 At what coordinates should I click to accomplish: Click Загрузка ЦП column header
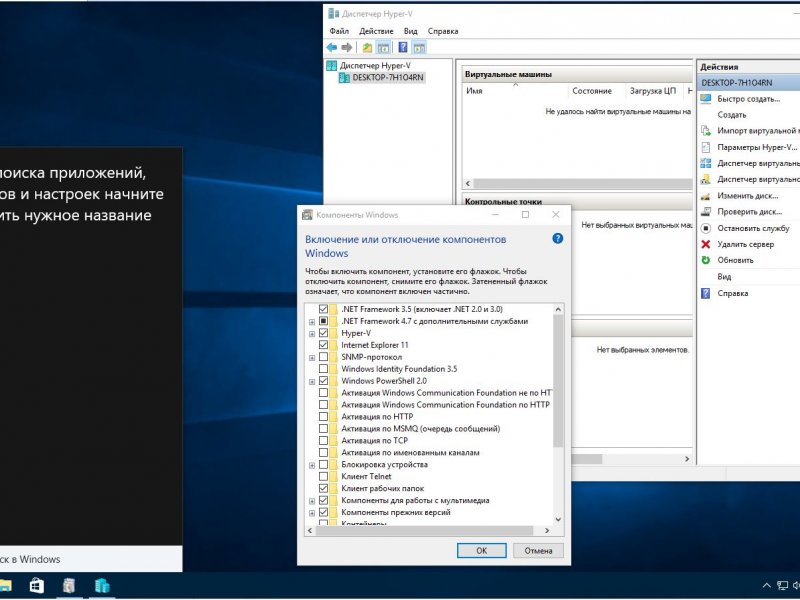(x=653, y=91)
